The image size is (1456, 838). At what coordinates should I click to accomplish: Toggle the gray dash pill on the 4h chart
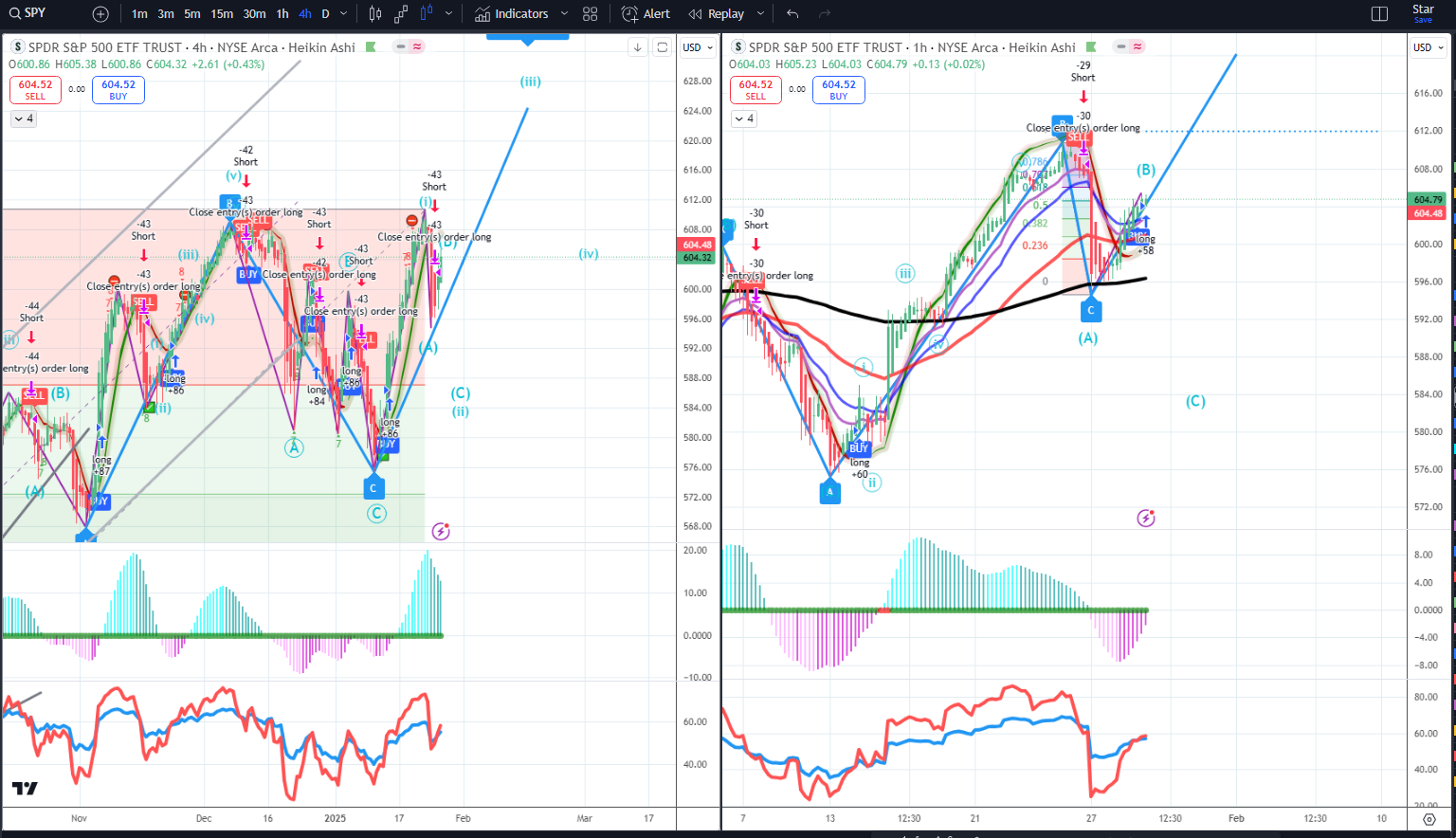pos(401,46)
